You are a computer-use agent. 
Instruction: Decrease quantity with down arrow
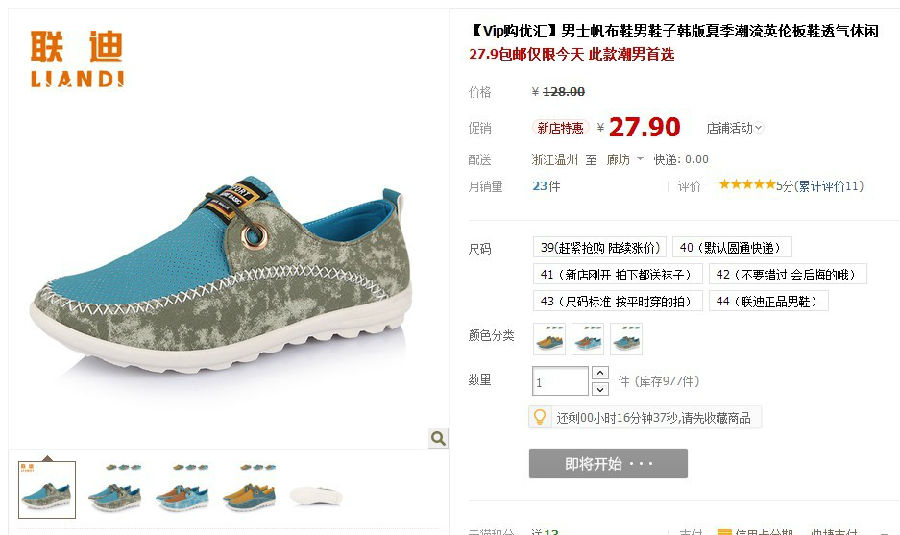tap(600, 389)
